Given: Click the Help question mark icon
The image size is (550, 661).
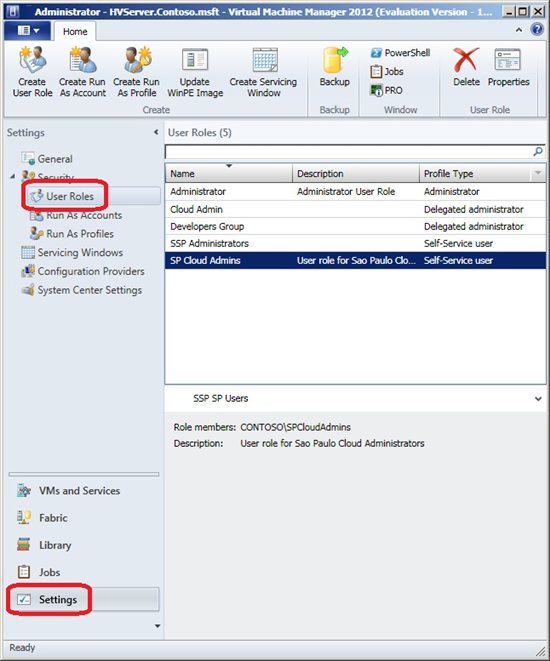Looking at the screenshot, I should click(x=537, y=30).
